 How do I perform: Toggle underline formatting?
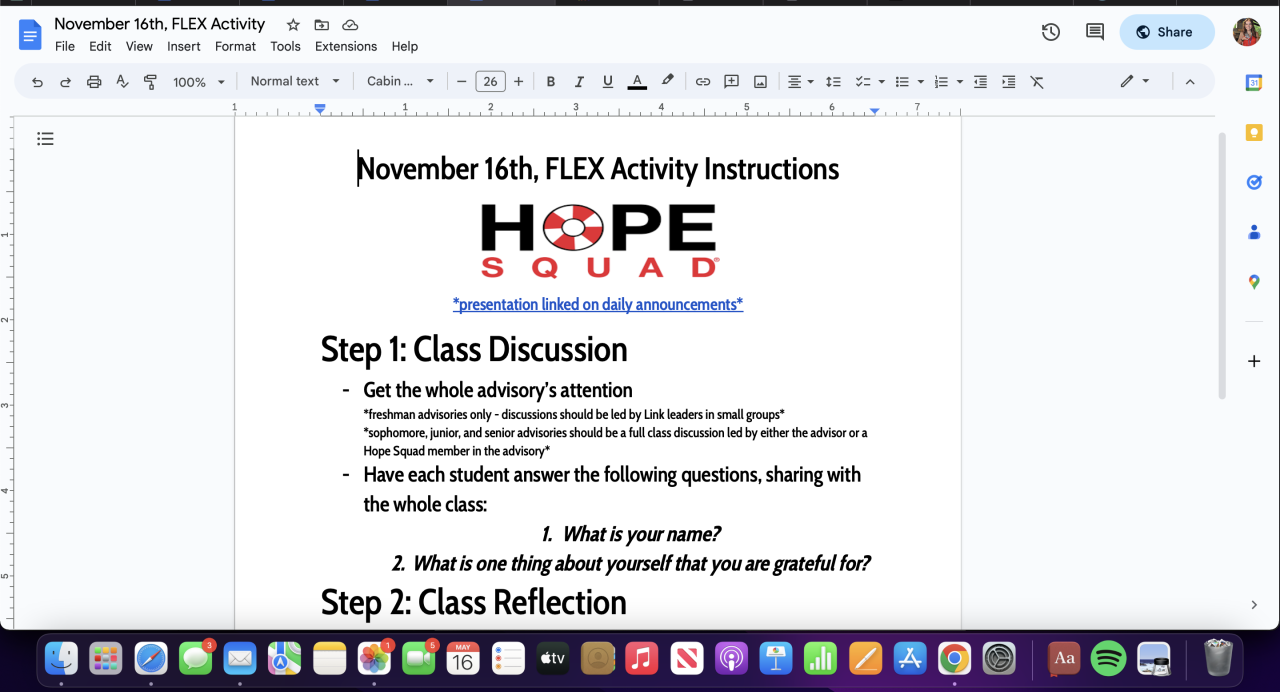tap(607, 82)
